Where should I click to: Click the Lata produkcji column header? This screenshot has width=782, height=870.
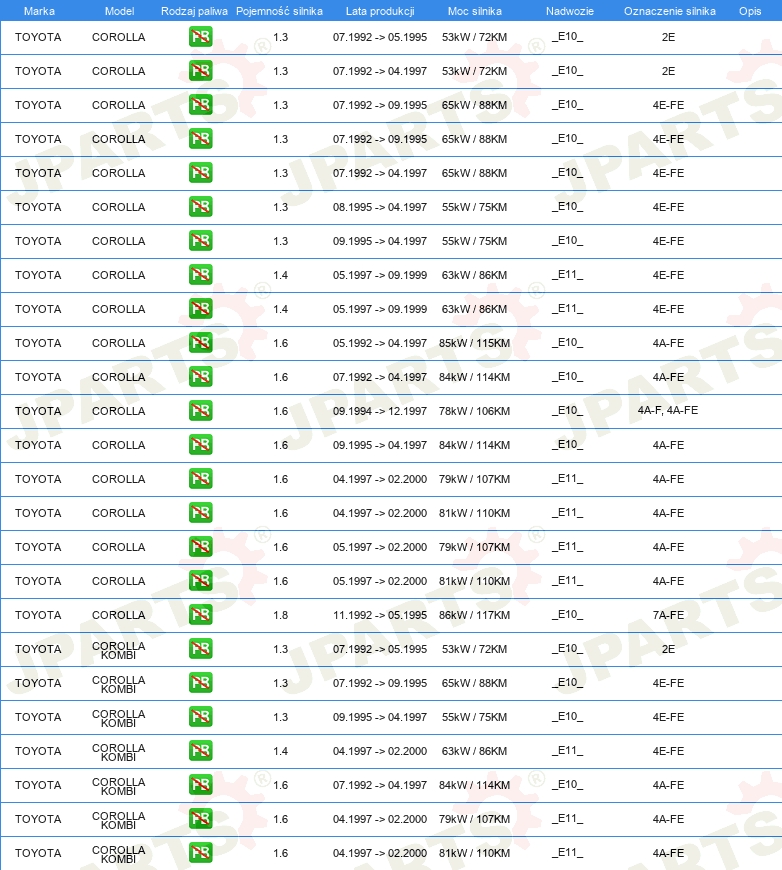(x=380, y=11)
